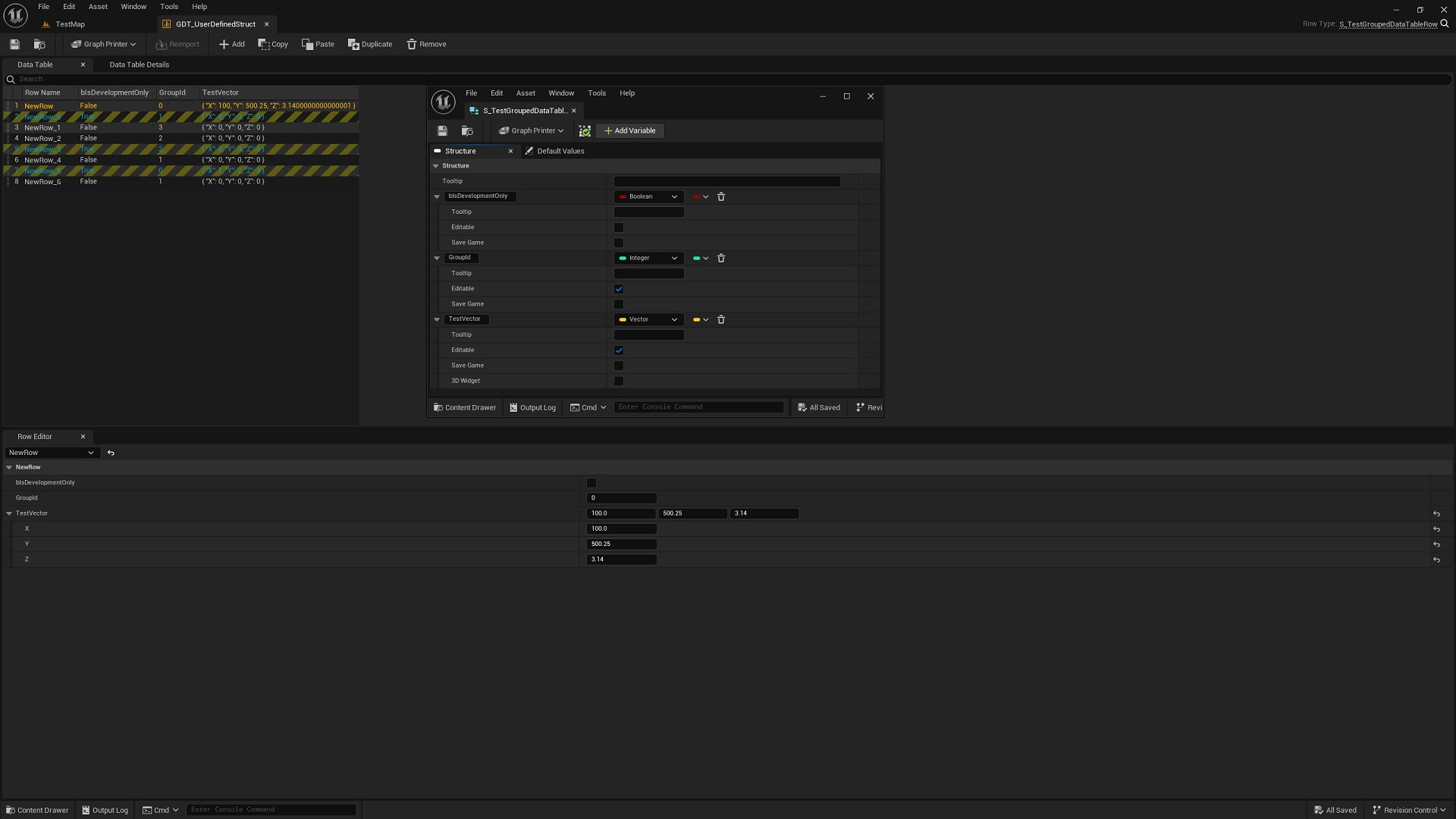This screenshot has height=819, width=1456.
Task: Click Add Variable button
Action: tap(629, 130)
